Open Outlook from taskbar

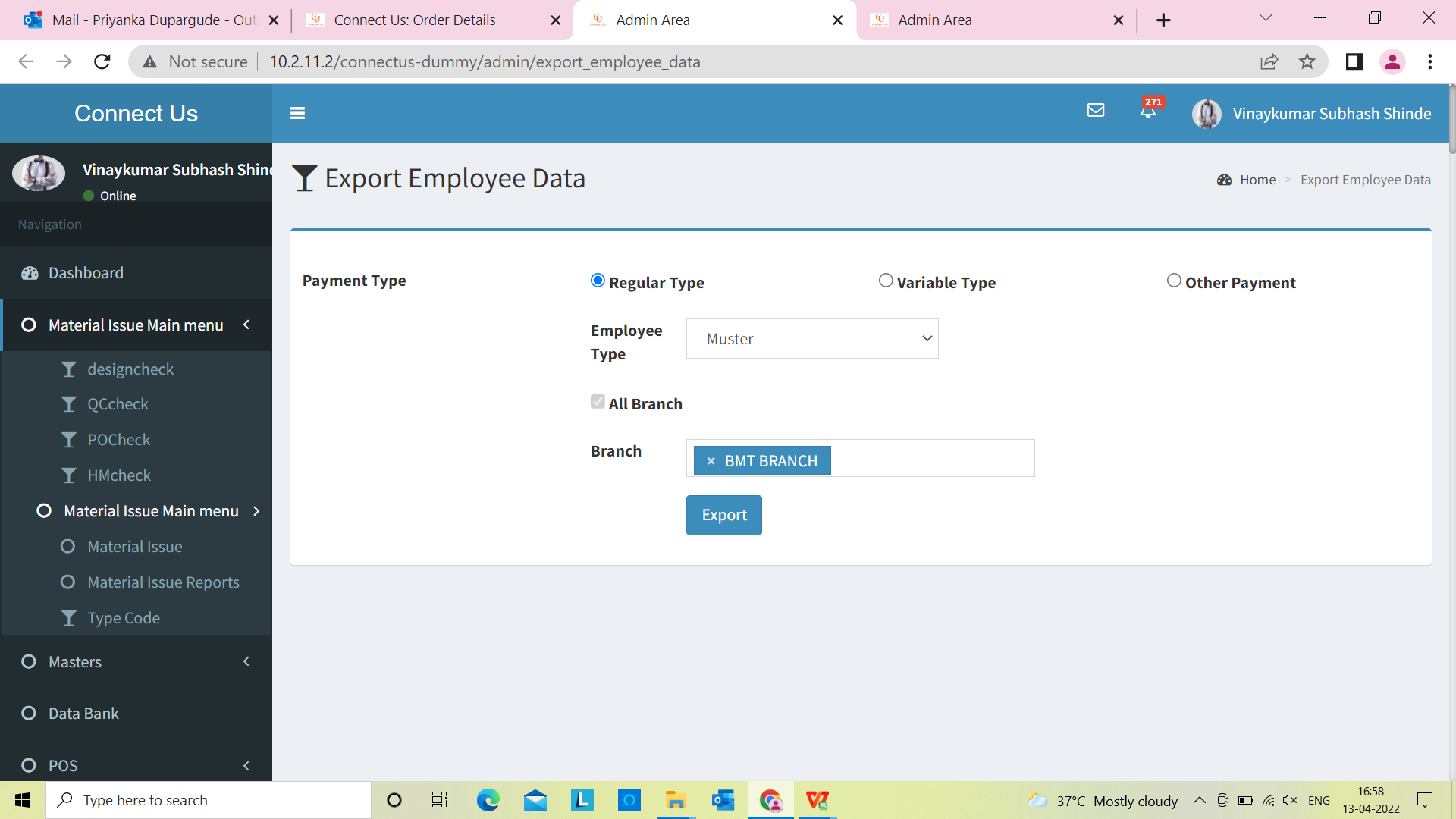723,800
